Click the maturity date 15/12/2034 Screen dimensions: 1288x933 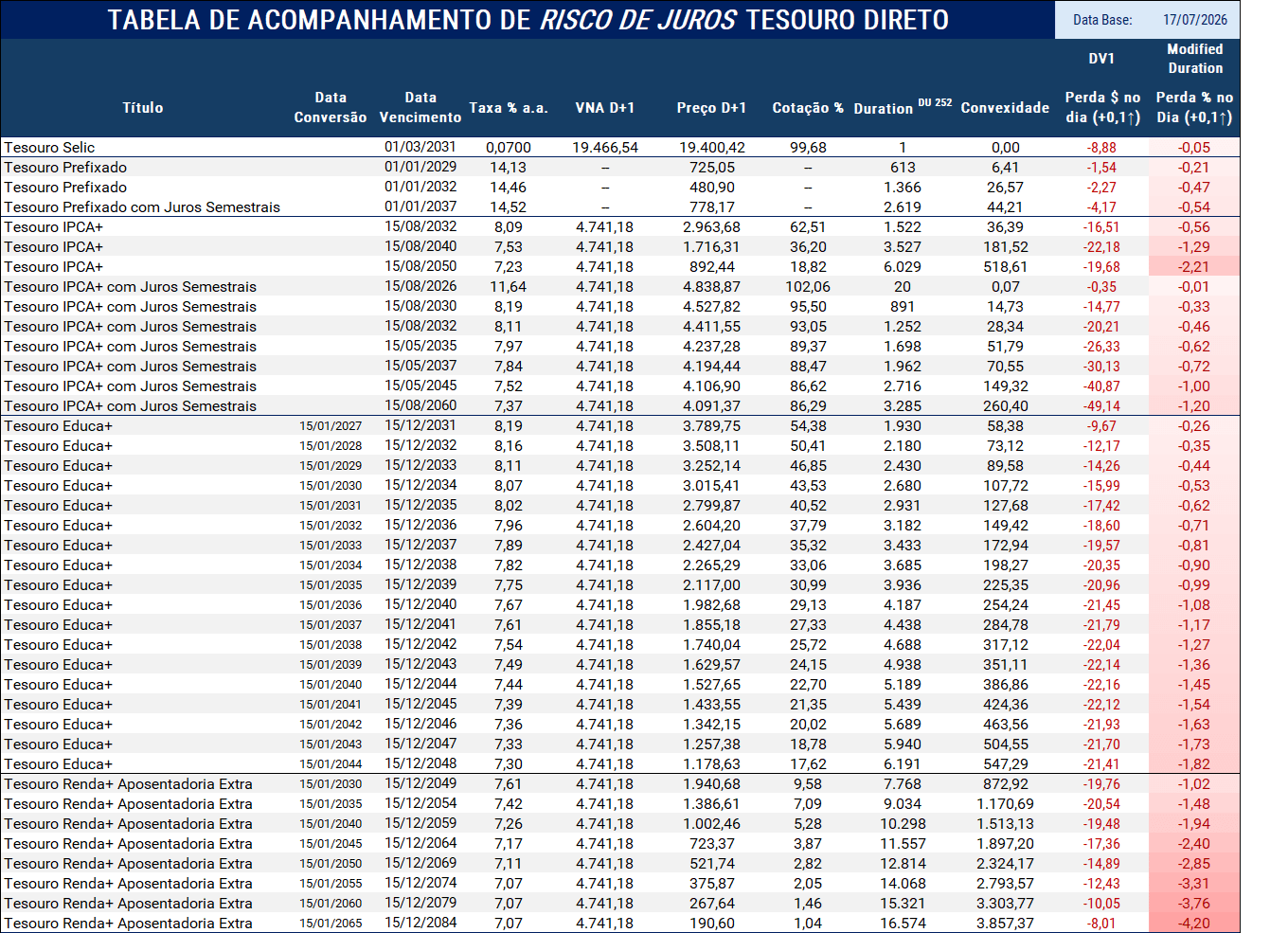pyautogui.click(x=420, y=485)
